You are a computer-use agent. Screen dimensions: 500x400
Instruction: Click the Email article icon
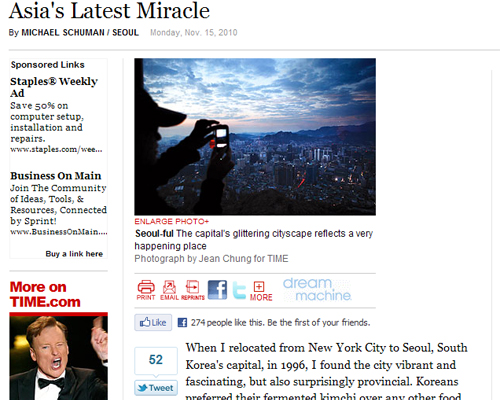(x=169, y=290)
